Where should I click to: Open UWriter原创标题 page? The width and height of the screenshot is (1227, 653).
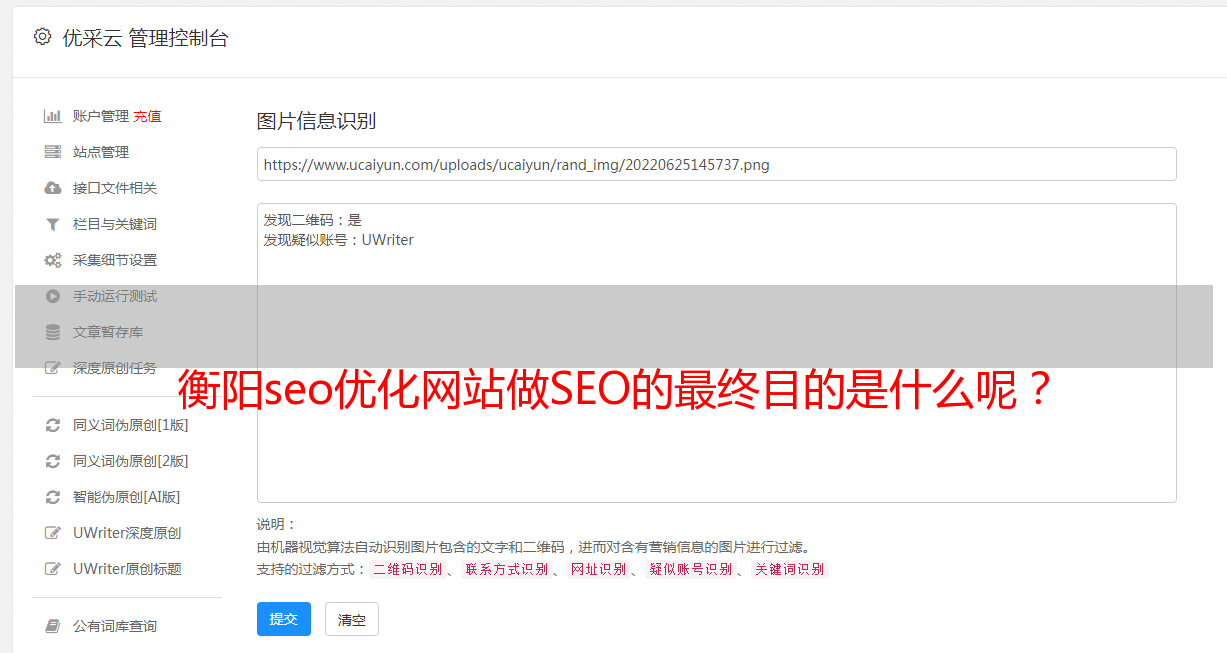127,569
